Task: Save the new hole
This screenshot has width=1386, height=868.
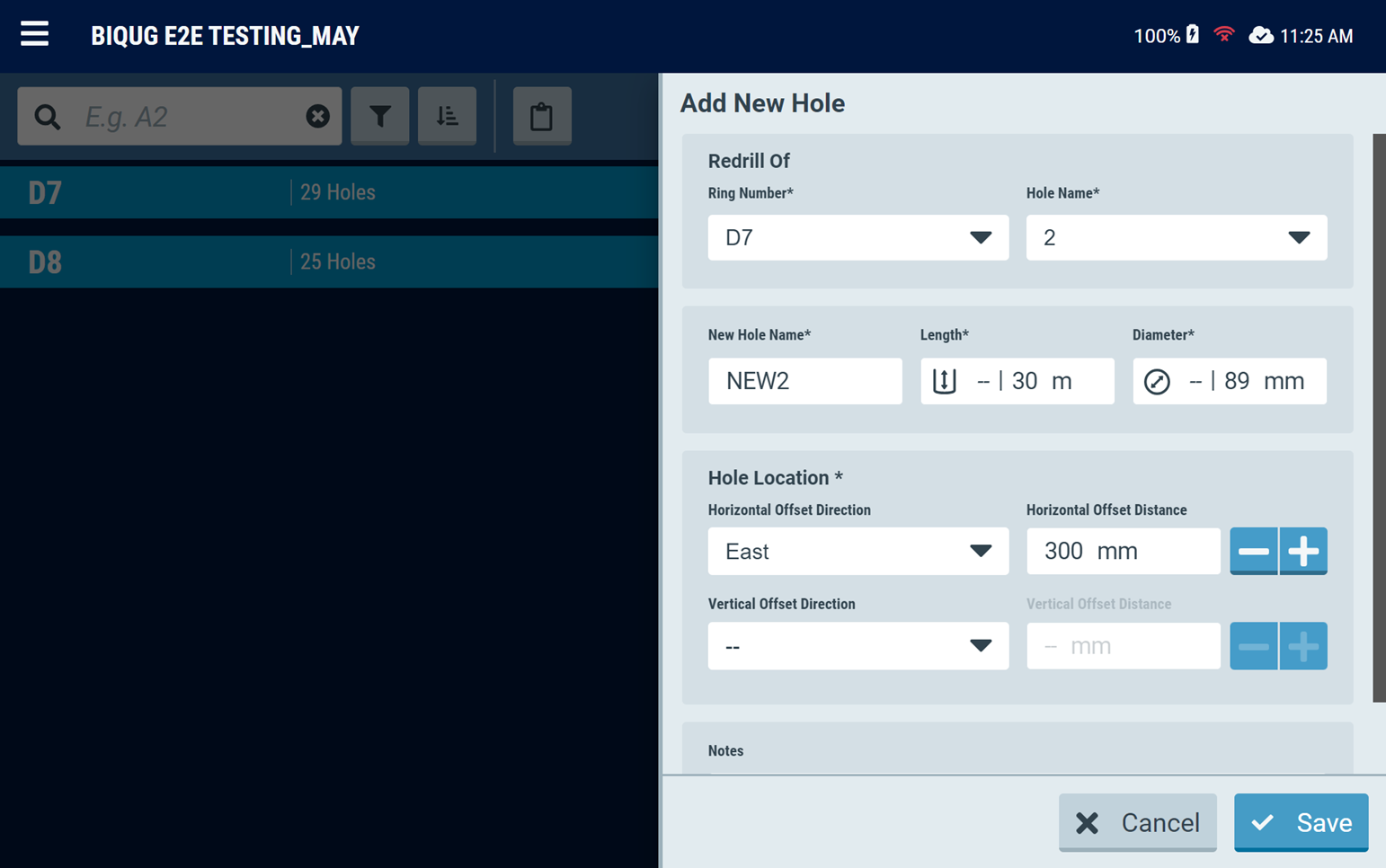Action: coord(1302,822)
